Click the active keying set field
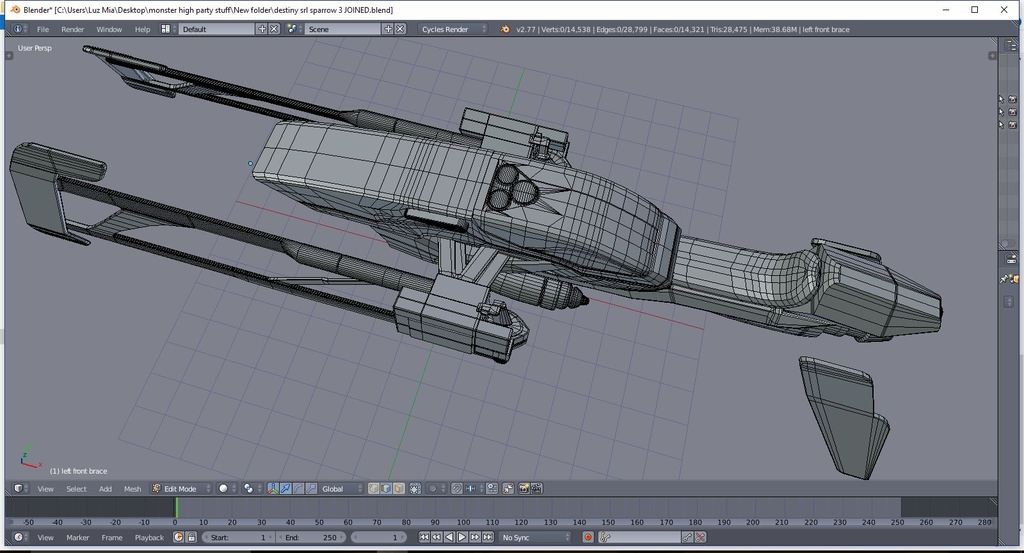 [639, 537]
